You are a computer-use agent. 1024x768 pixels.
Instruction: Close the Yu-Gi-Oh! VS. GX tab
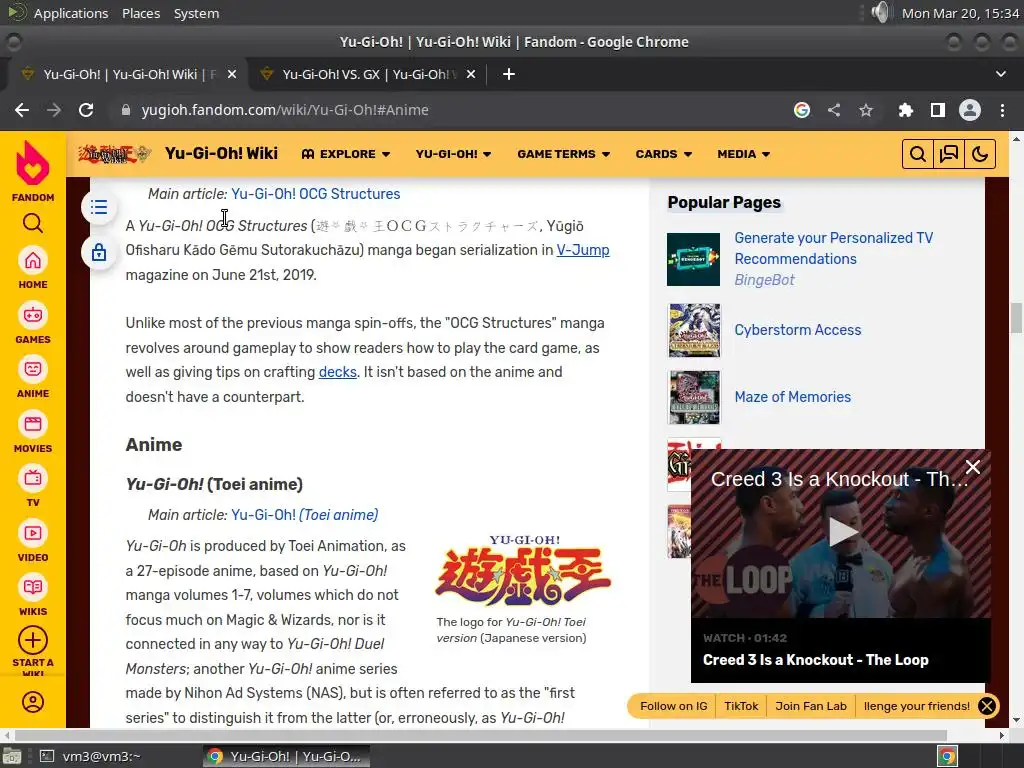(471, 74)
